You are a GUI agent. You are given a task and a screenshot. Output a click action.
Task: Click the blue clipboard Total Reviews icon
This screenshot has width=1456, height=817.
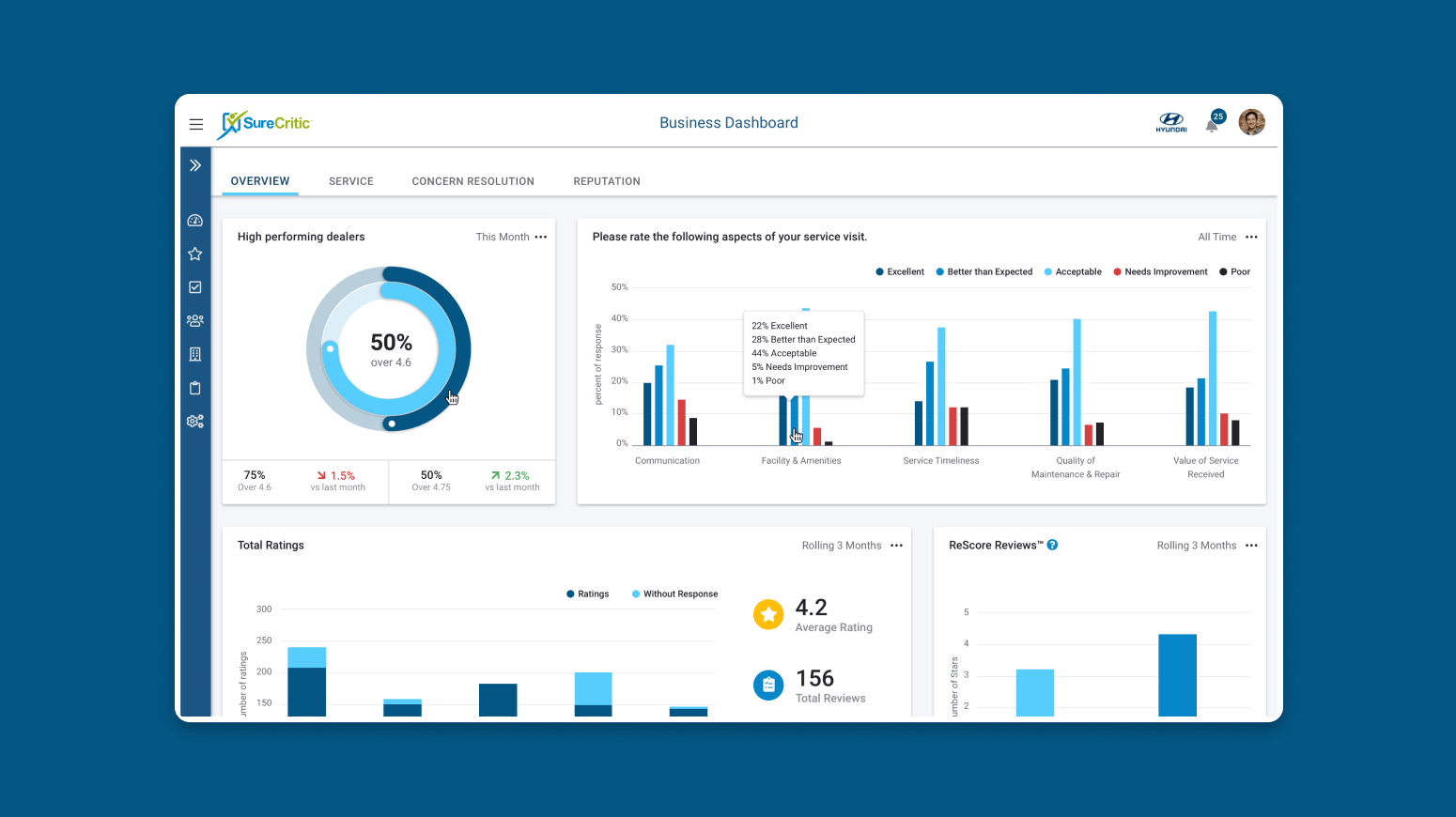point(768,685)
